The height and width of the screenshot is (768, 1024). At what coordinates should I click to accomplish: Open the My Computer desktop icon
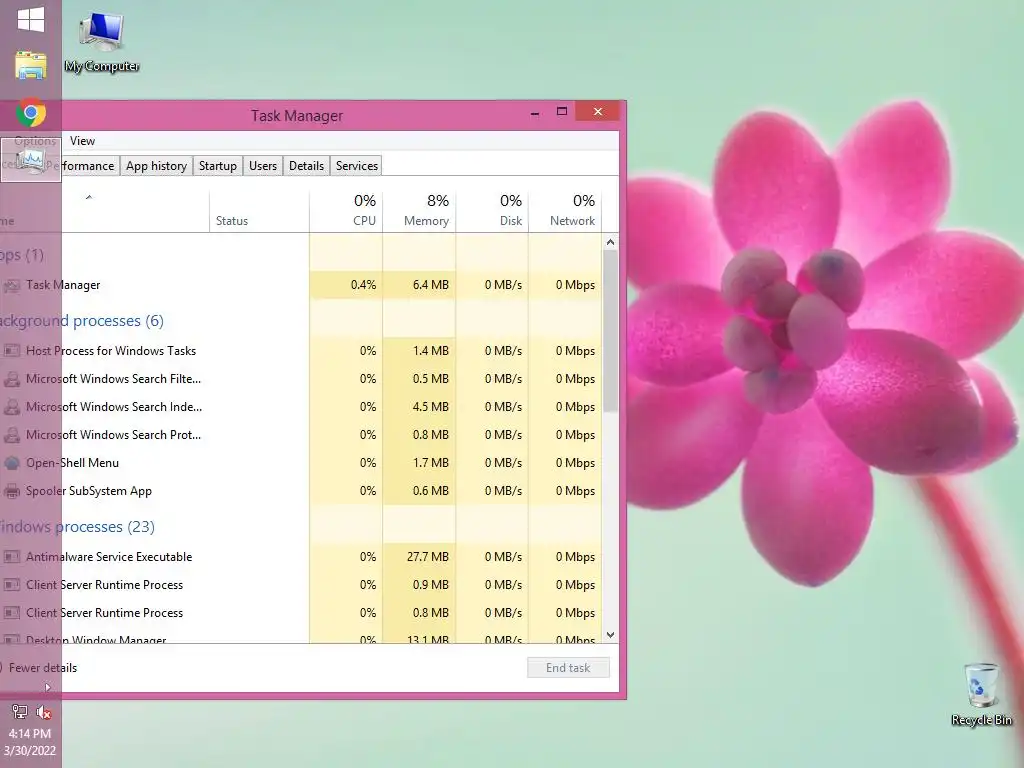[102, 42]
